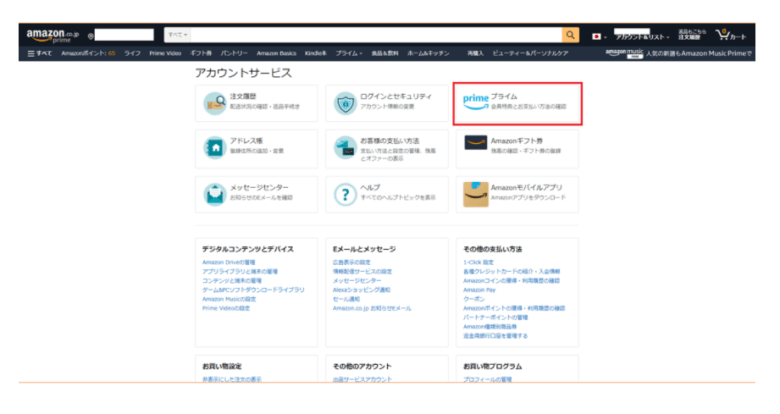The image size is (780, 414).
Task: Open セール通知 link
Action: (346, 299)
